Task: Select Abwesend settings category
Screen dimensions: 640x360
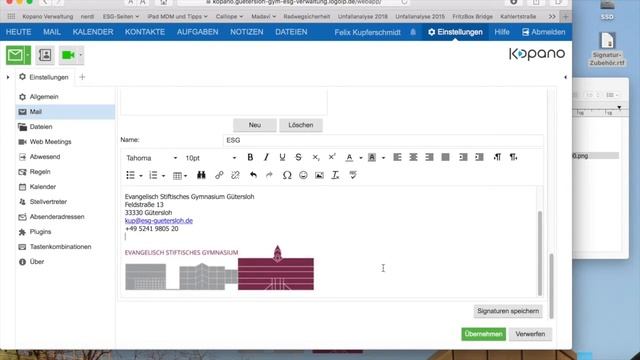Action: 65,157
